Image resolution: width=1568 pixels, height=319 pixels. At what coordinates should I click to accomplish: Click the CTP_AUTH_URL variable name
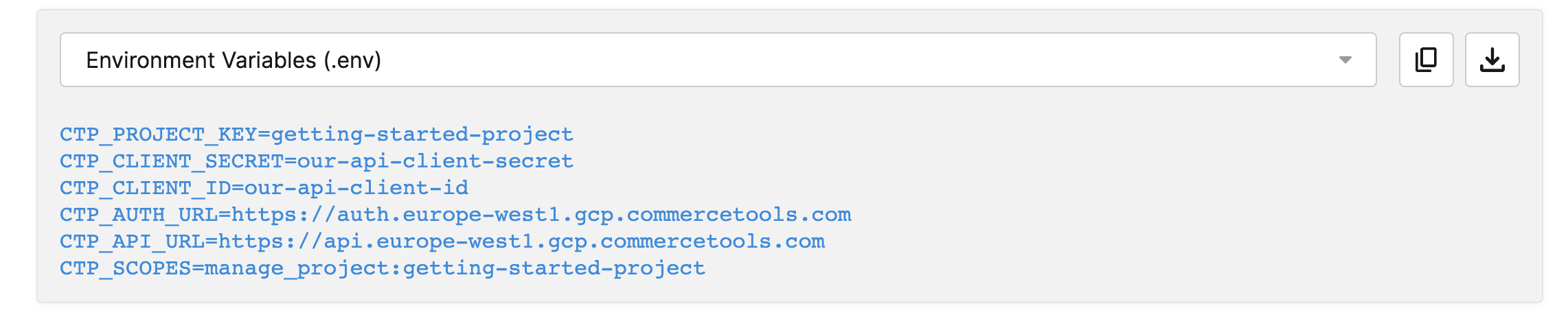pyautogui.click(x=139, y=215)
